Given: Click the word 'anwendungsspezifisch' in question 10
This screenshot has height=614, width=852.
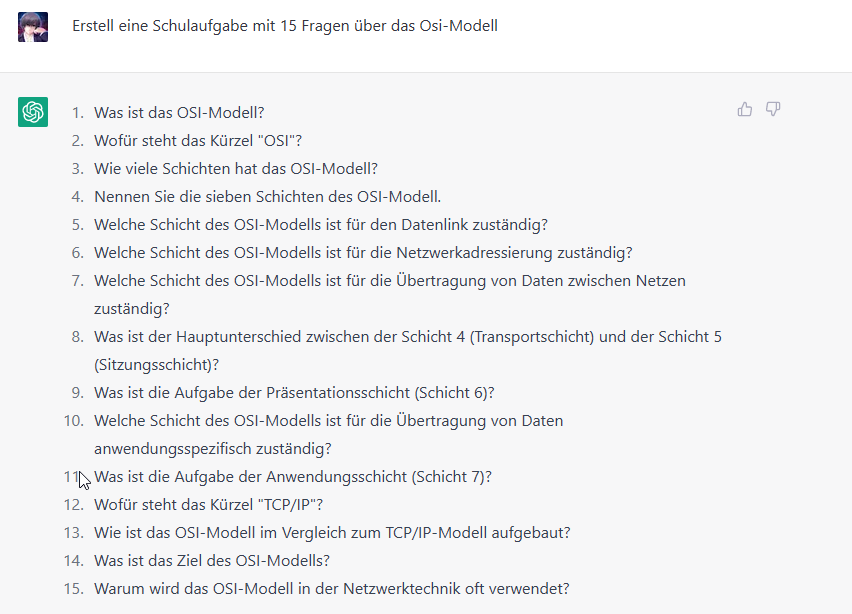Looking at the screenshot, I should click(165, 449).
